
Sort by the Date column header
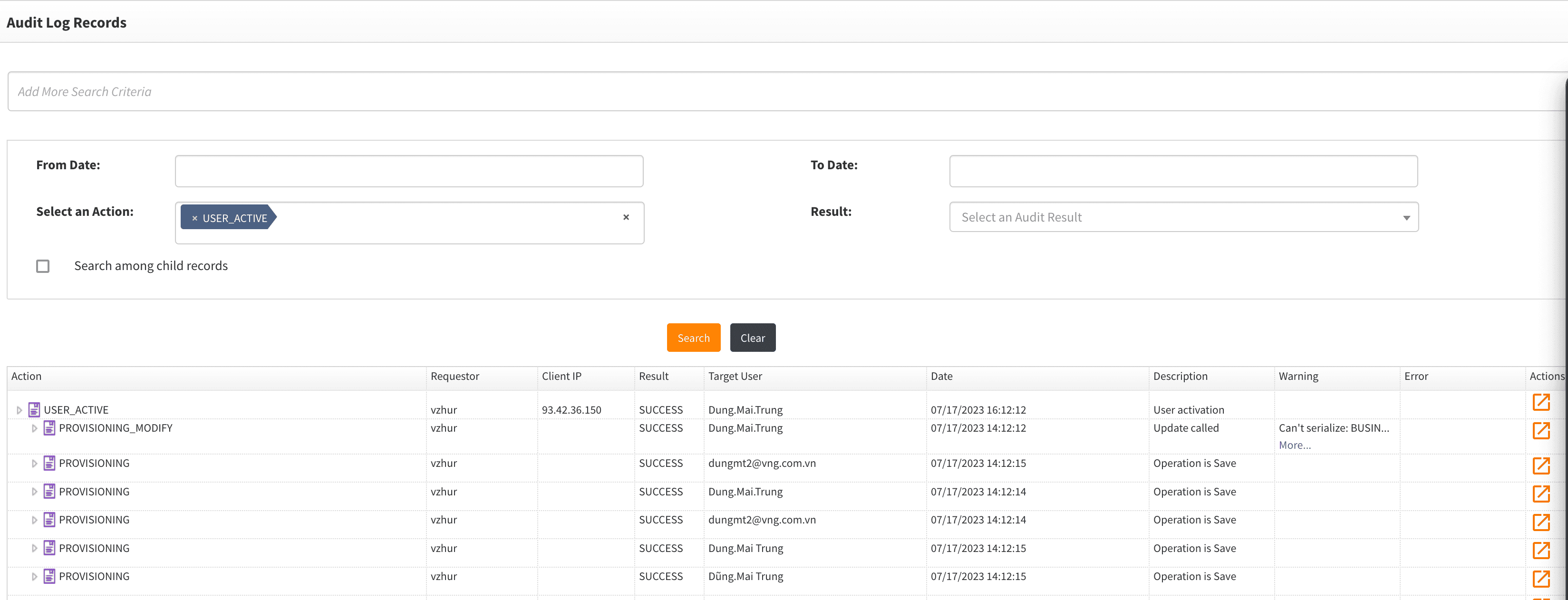[941, 376]
